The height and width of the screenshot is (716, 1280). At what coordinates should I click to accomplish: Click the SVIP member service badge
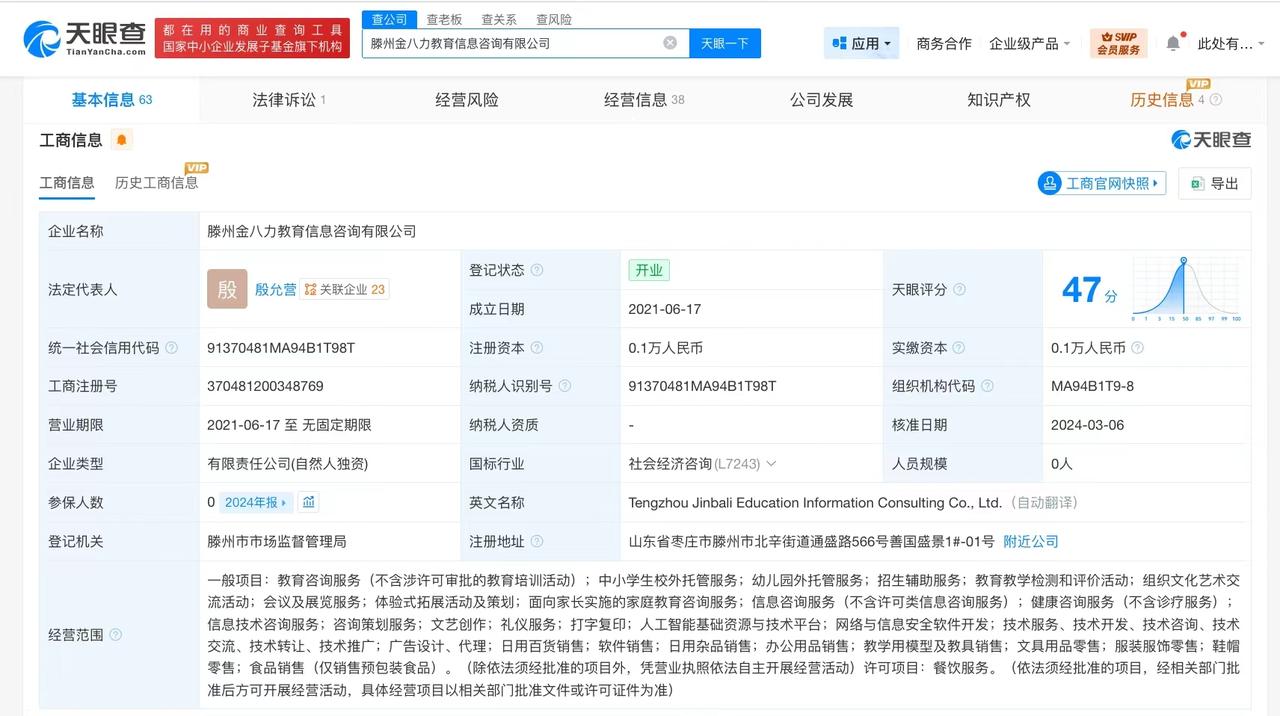point(1118,43)
